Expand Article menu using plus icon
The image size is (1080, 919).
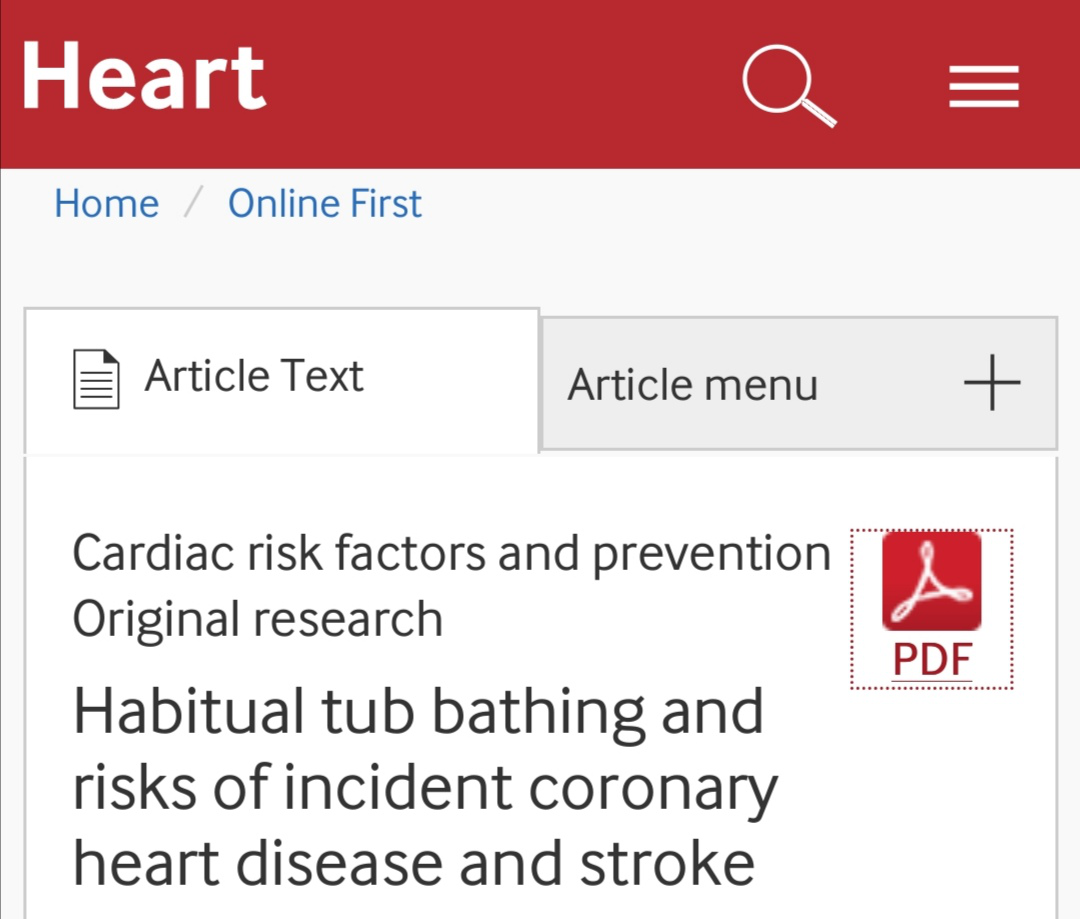[x=992, y=384]
